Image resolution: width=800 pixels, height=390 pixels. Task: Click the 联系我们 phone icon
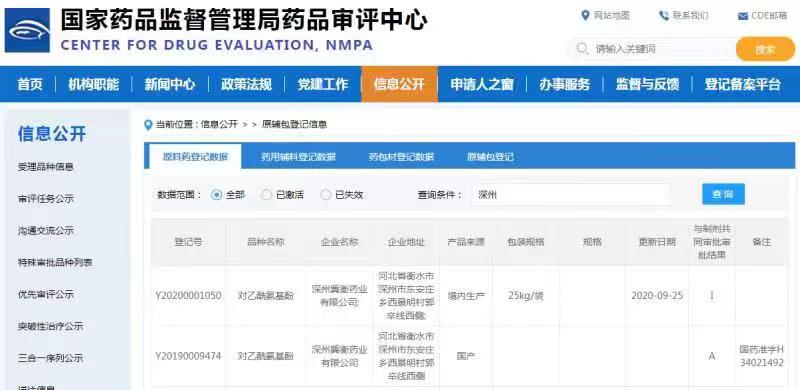tap(664, 15)
